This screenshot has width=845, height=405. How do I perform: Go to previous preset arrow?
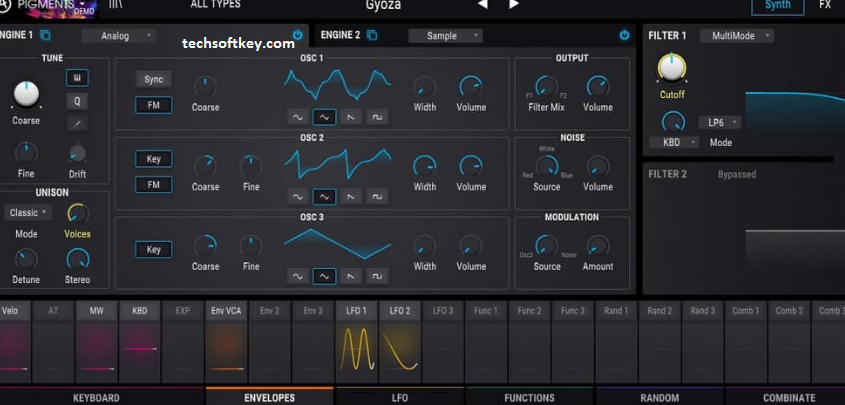click(x=483, y=5)
